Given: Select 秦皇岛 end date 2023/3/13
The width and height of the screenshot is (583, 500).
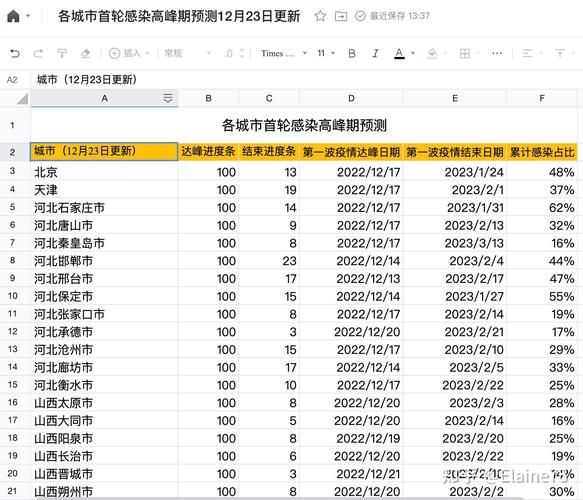Looking at the screenshot, I should [455, 243].
